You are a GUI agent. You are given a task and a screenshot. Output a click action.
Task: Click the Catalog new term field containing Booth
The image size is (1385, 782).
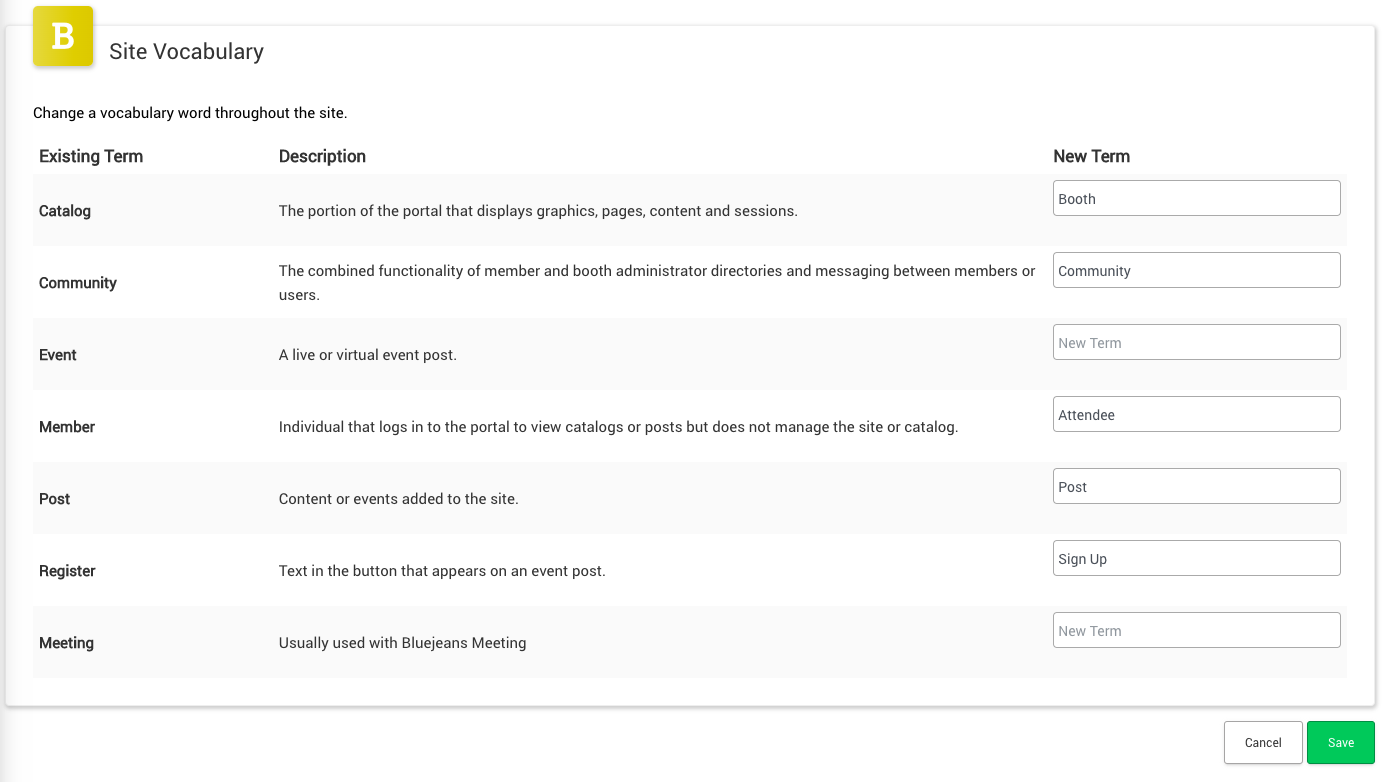(1196, 198)
